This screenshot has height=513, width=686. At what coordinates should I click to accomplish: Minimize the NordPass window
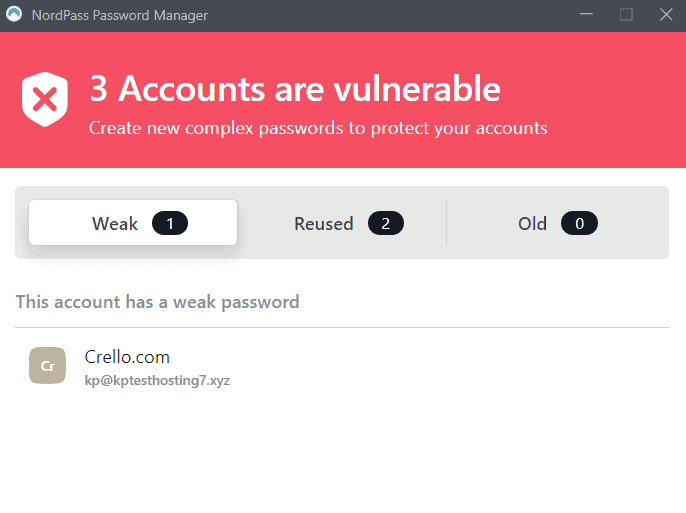point(587,15)
